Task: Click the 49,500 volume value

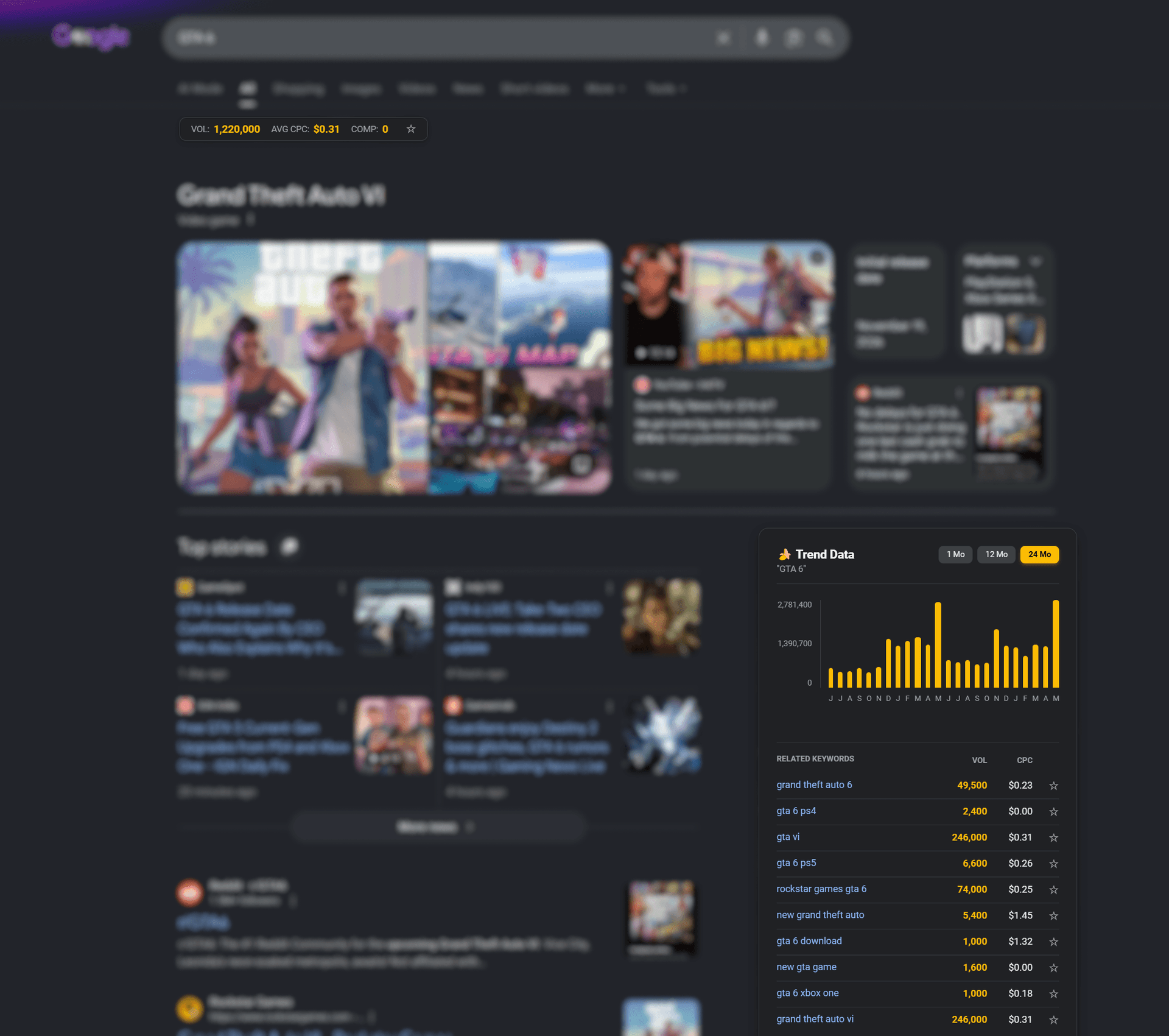Action: pos(972,786)
